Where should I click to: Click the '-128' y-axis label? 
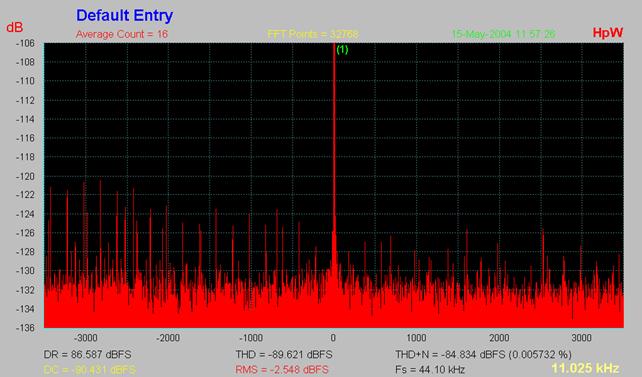tap(25, 252)
